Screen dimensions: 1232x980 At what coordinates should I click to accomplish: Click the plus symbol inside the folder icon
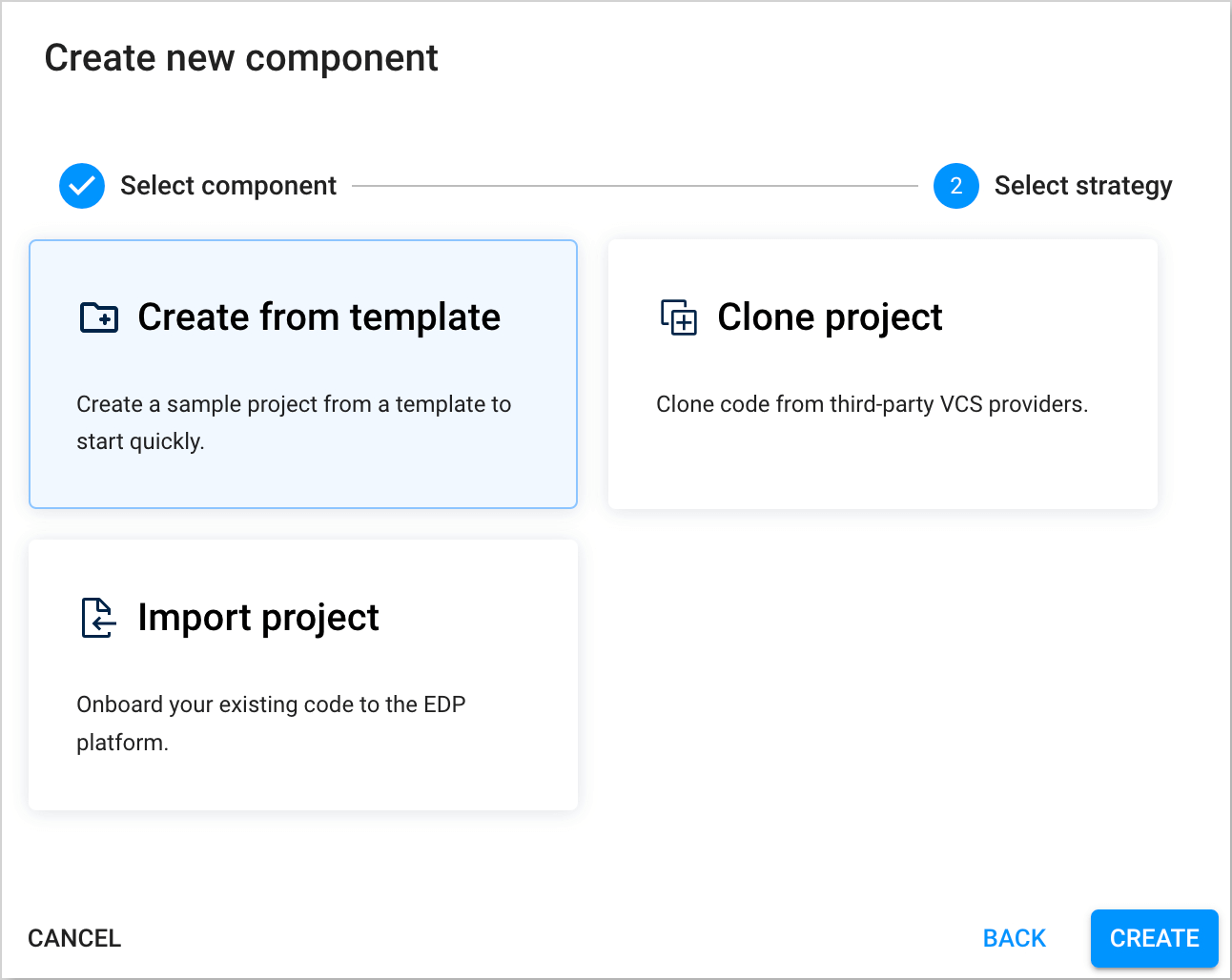pos(103,321)
